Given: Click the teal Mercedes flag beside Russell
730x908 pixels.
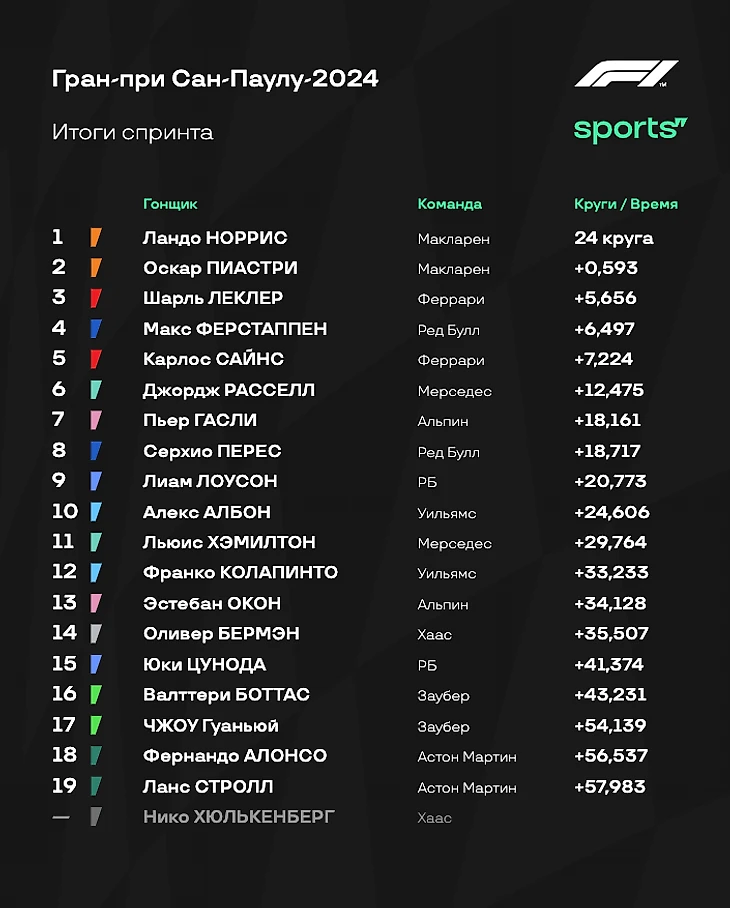Looking at the screenshot, I should coord(96,390).
